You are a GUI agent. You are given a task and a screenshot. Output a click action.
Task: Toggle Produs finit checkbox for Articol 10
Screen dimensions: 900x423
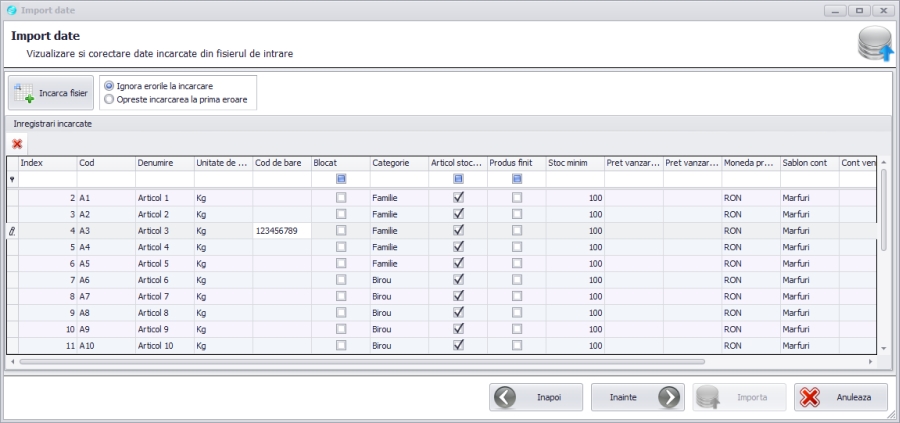[517, 345]
